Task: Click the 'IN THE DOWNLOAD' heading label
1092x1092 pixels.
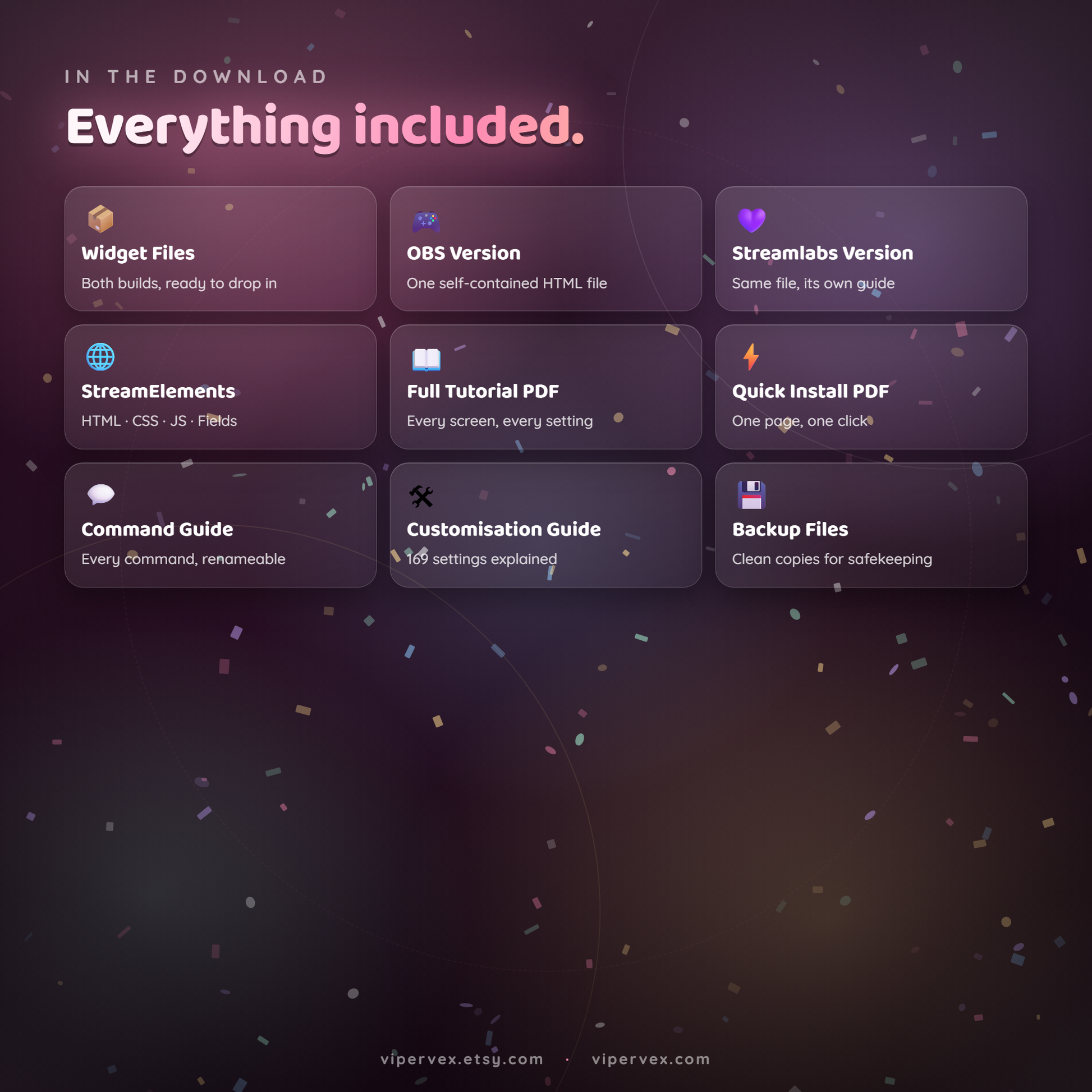Action: tap(196, 76)
